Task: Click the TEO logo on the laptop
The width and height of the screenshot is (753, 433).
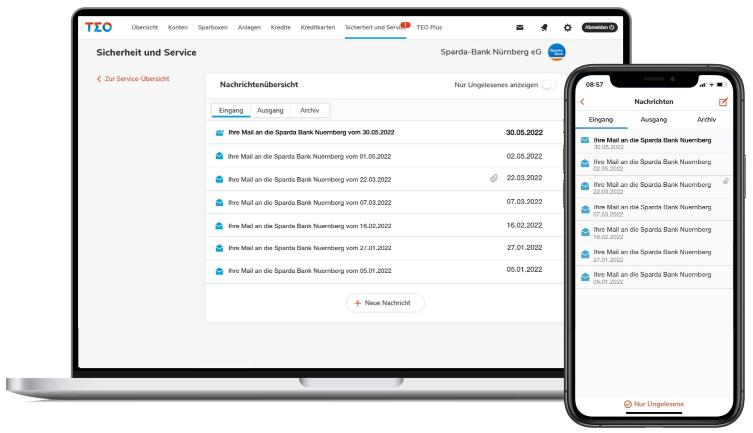Action: coord(98,27)
